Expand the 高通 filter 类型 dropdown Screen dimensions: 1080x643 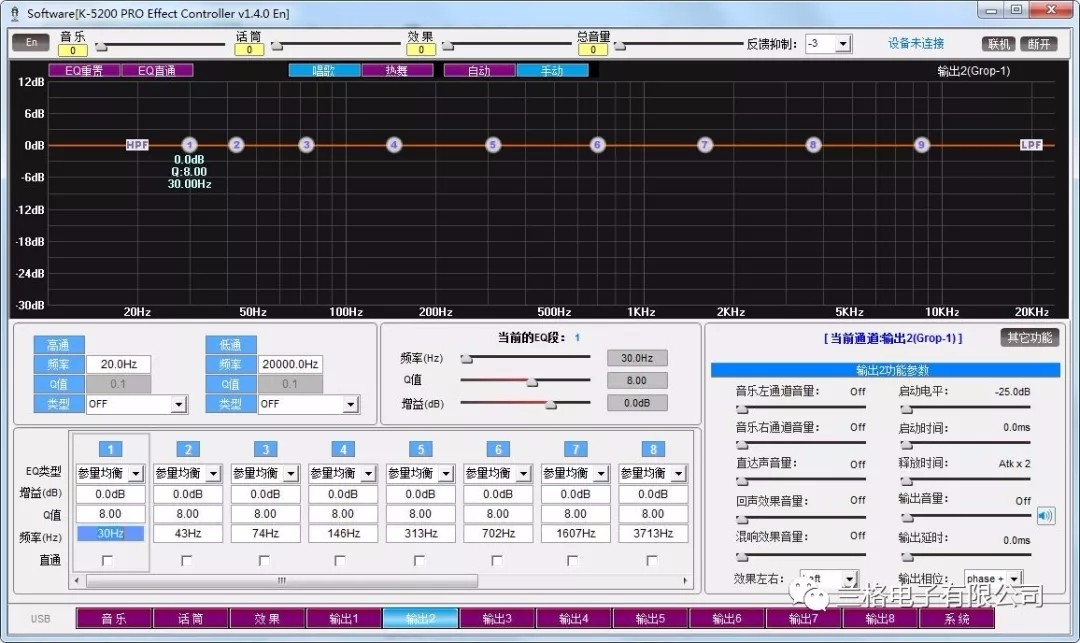178,405
